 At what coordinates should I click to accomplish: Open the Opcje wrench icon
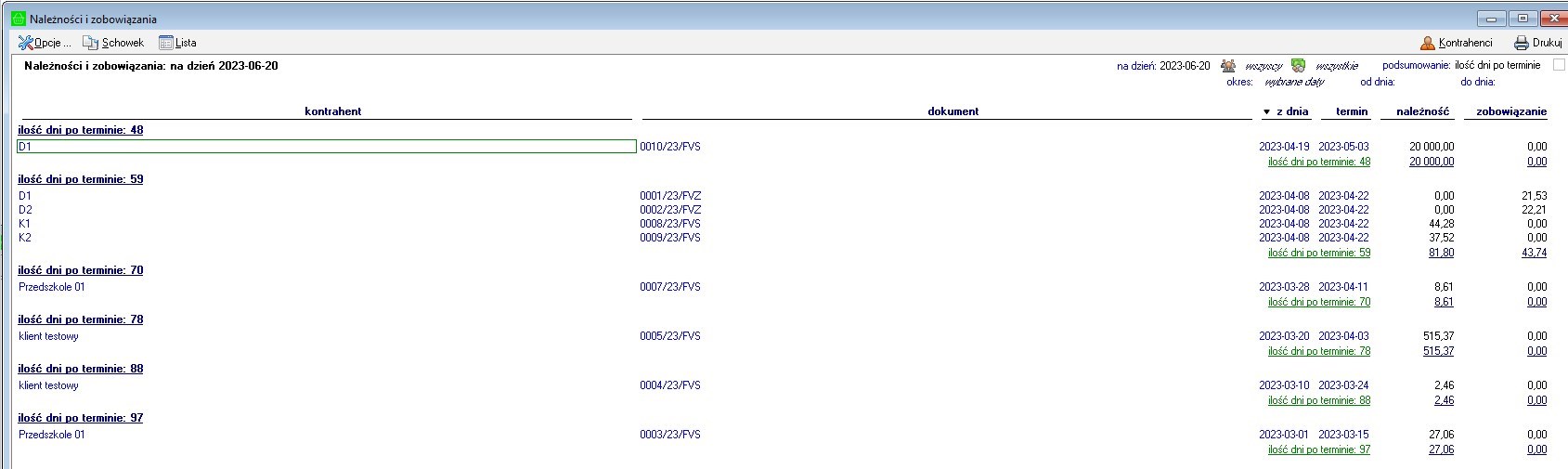click(x=25, y=43)
